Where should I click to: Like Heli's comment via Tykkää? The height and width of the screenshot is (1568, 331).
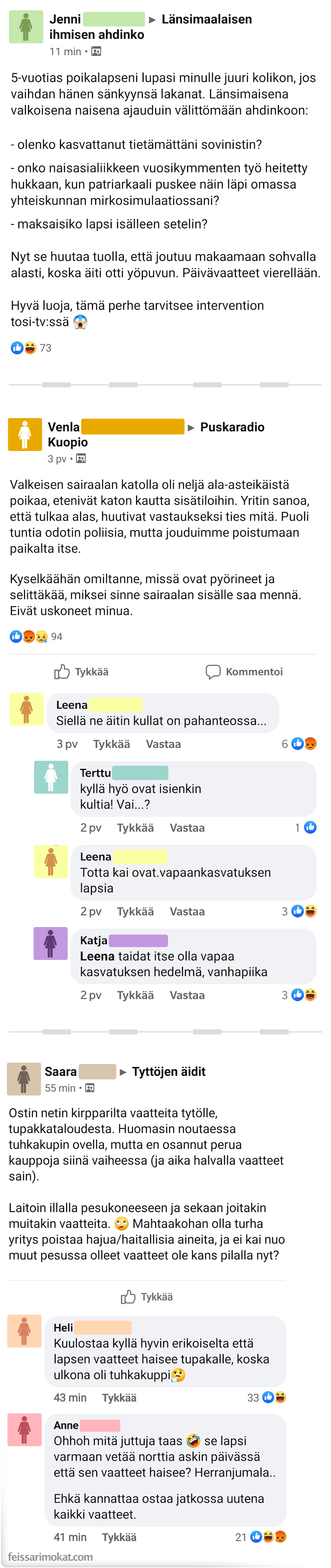coord(119,1398)
